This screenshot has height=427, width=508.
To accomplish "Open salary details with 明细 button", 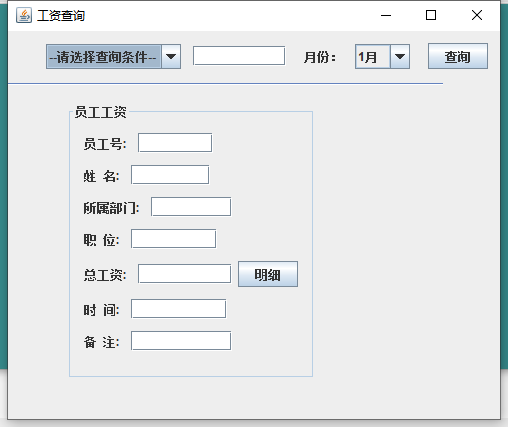I will tap(268, 274).
